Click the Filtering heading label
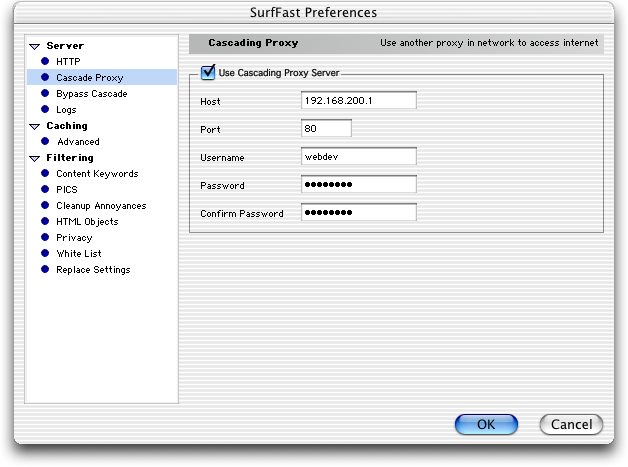The image size is (628, 467). 70,158
